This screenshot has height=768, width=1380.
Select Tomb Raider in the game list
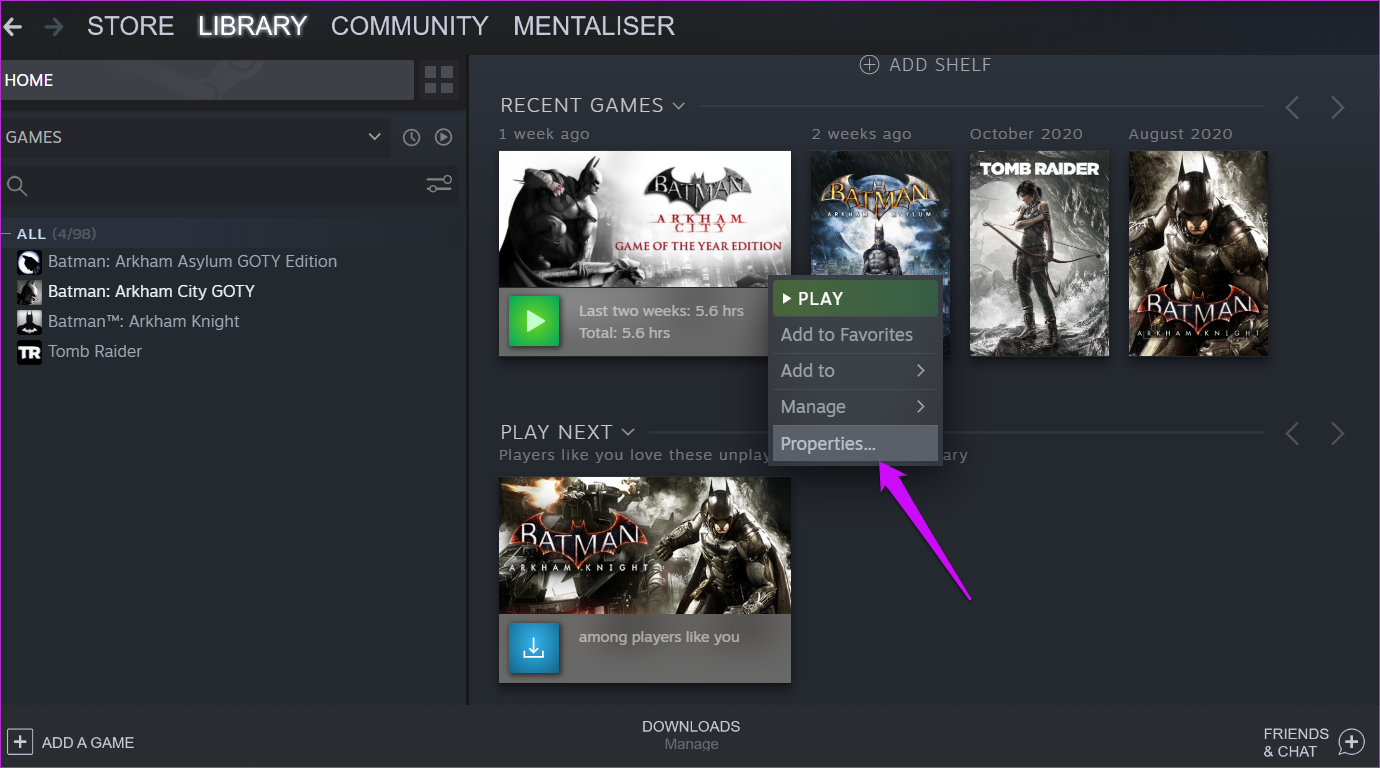tap(95, 352)
